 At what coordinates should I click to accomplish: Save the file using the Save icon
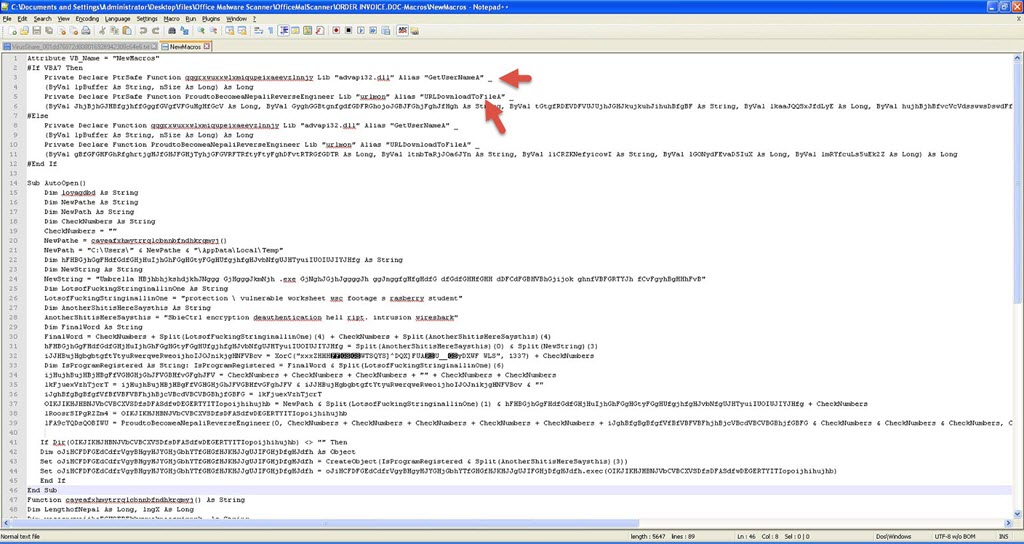pyautogui.click(x=37, y=31)
